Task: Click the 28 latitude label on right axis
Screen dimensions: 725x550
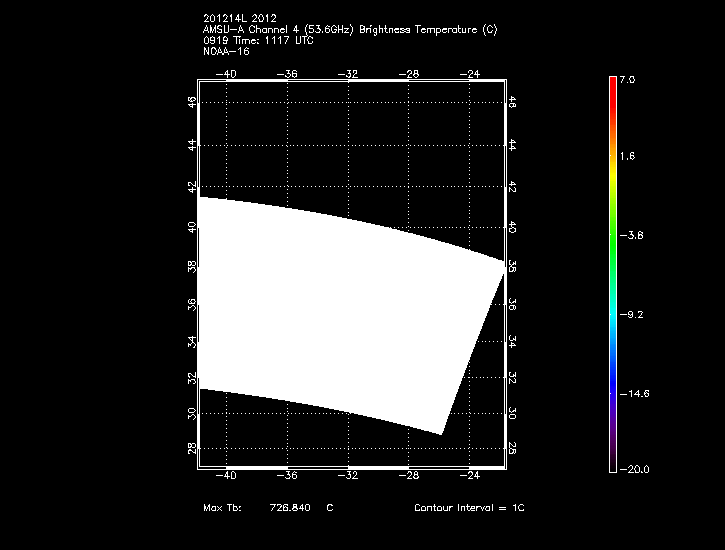Action: [511, 449]
